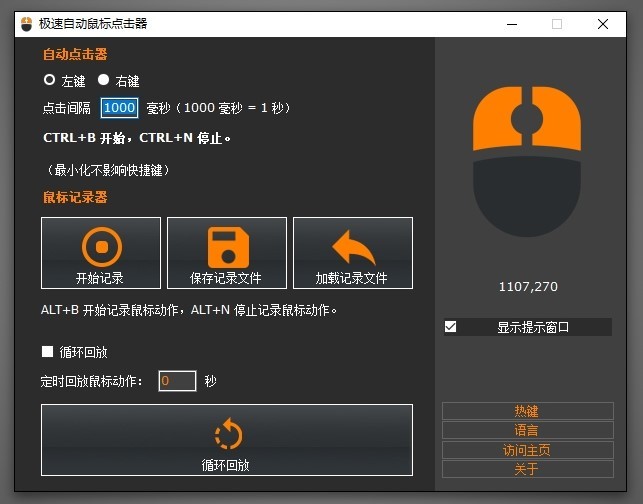Open the 关于 about dialog
This screenshot has width=643, height=504.
point(527,469)
